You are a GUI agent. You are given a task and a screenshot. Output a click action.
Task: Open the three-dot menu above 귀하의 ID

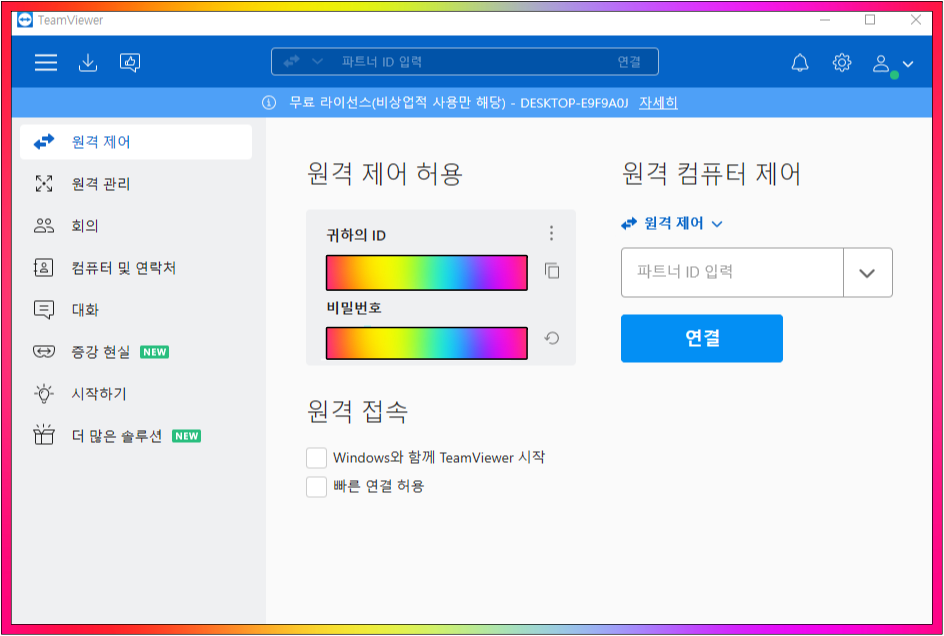pos(551,233)
